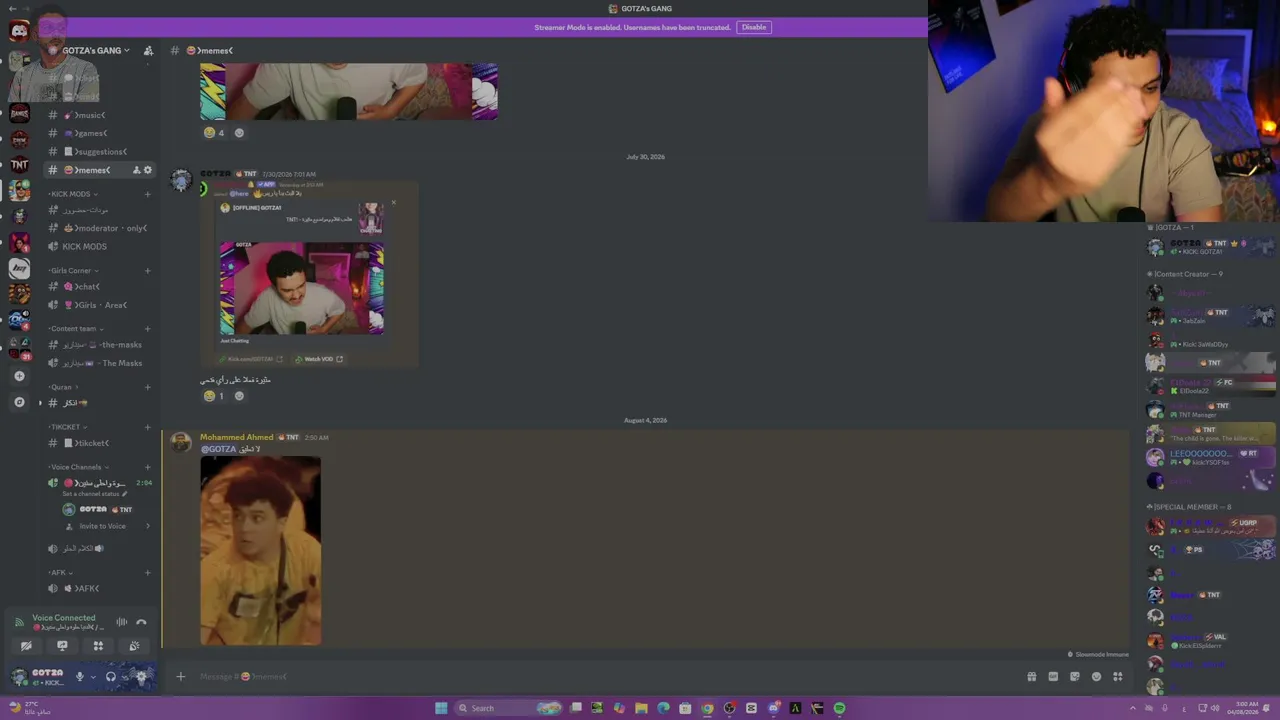The image size is (1280, 720).
Task: Collapse the TIKCKET category
Action: click(66, 427)
